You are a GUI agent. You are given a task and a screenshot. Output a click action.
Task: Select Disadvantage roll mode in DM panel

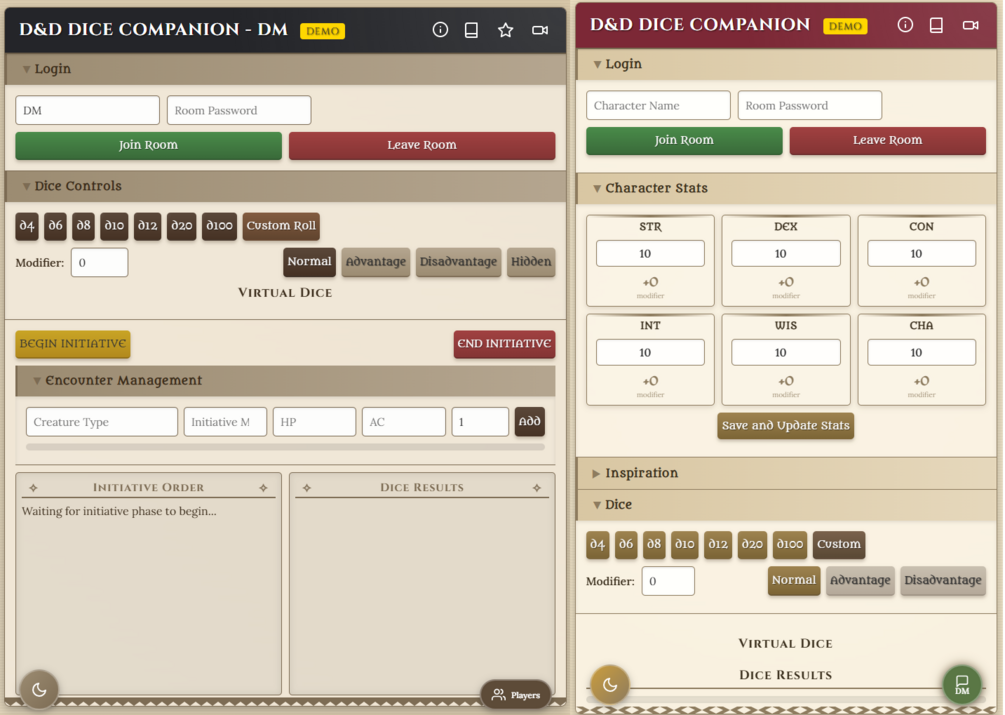click(x=458, y=262)
